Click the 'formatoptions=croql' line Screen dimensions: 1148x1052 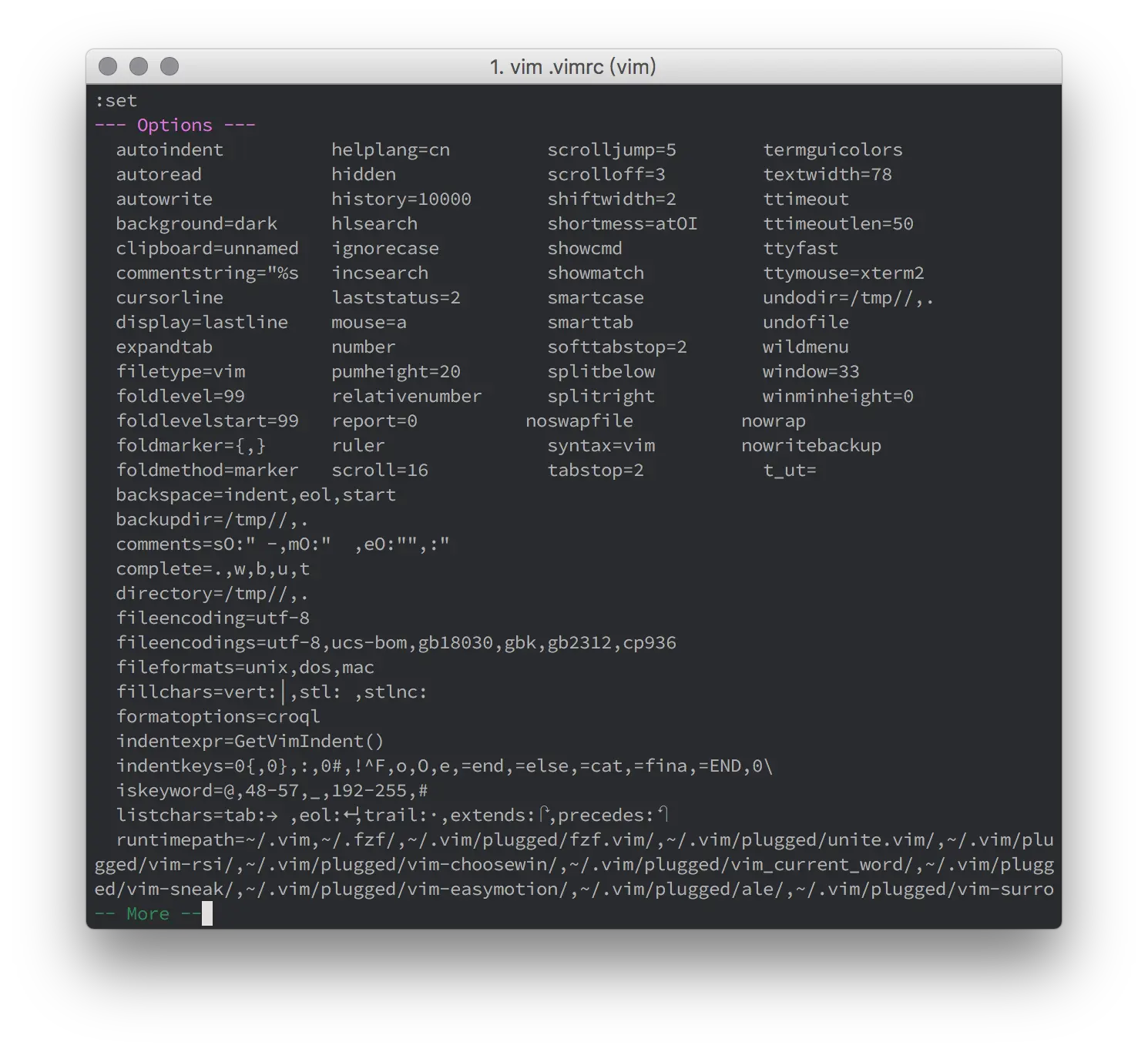[x=218, y=717]
